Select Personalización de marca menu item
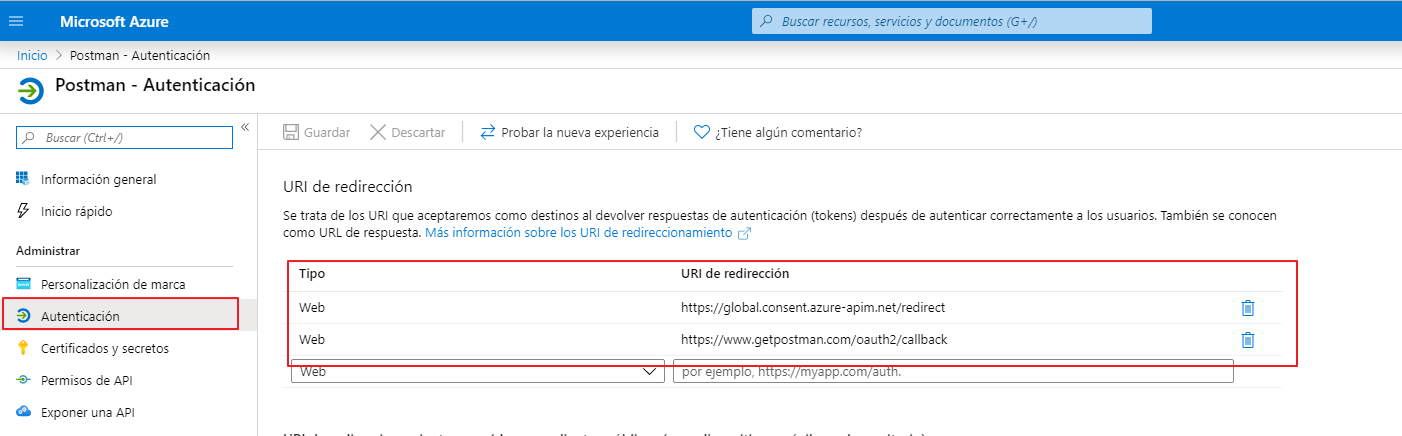Viewport: 1402px width, 436px height. pos(112,285)
